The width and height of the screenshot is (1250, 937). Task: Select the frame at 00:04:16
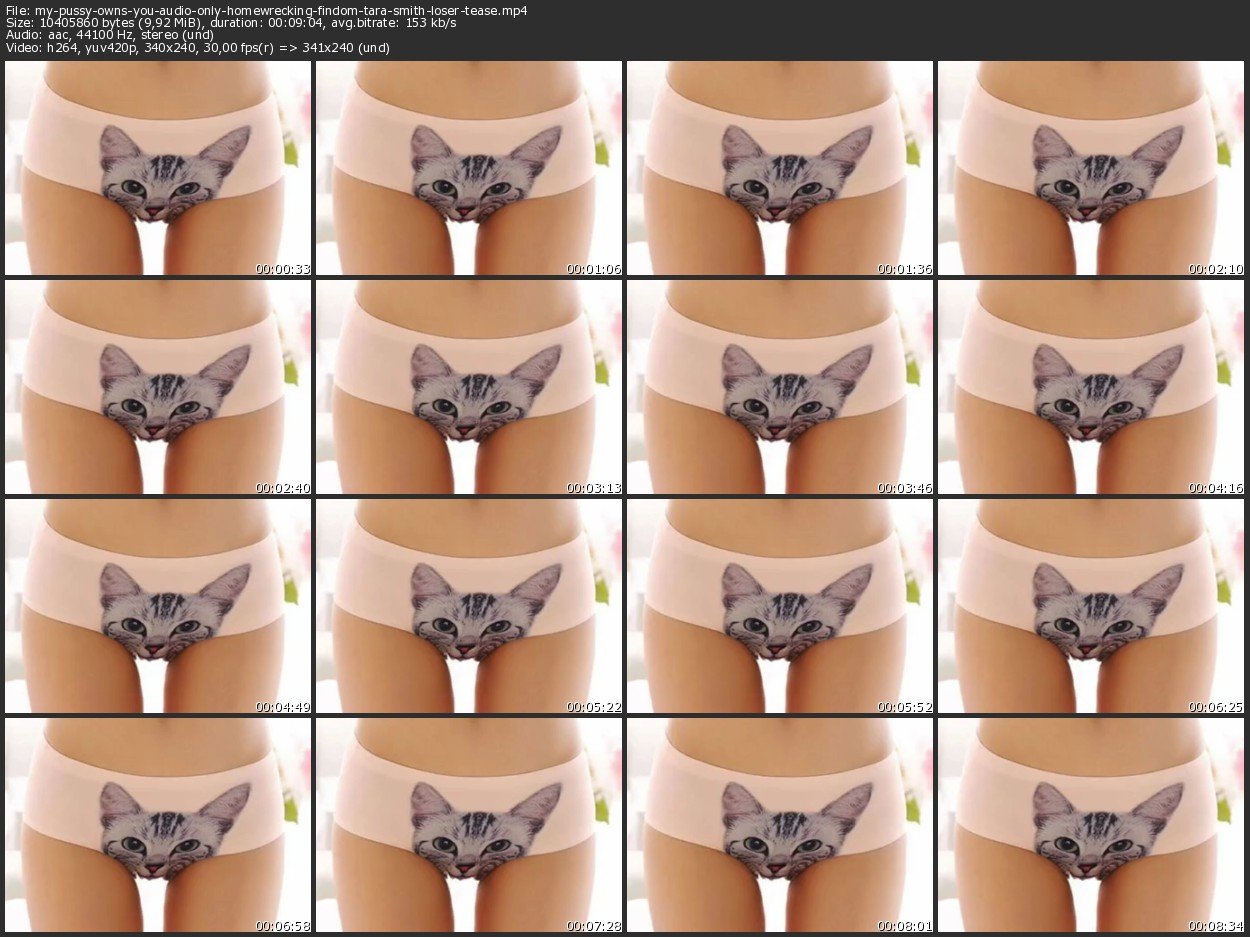(x=1091, y=387)
